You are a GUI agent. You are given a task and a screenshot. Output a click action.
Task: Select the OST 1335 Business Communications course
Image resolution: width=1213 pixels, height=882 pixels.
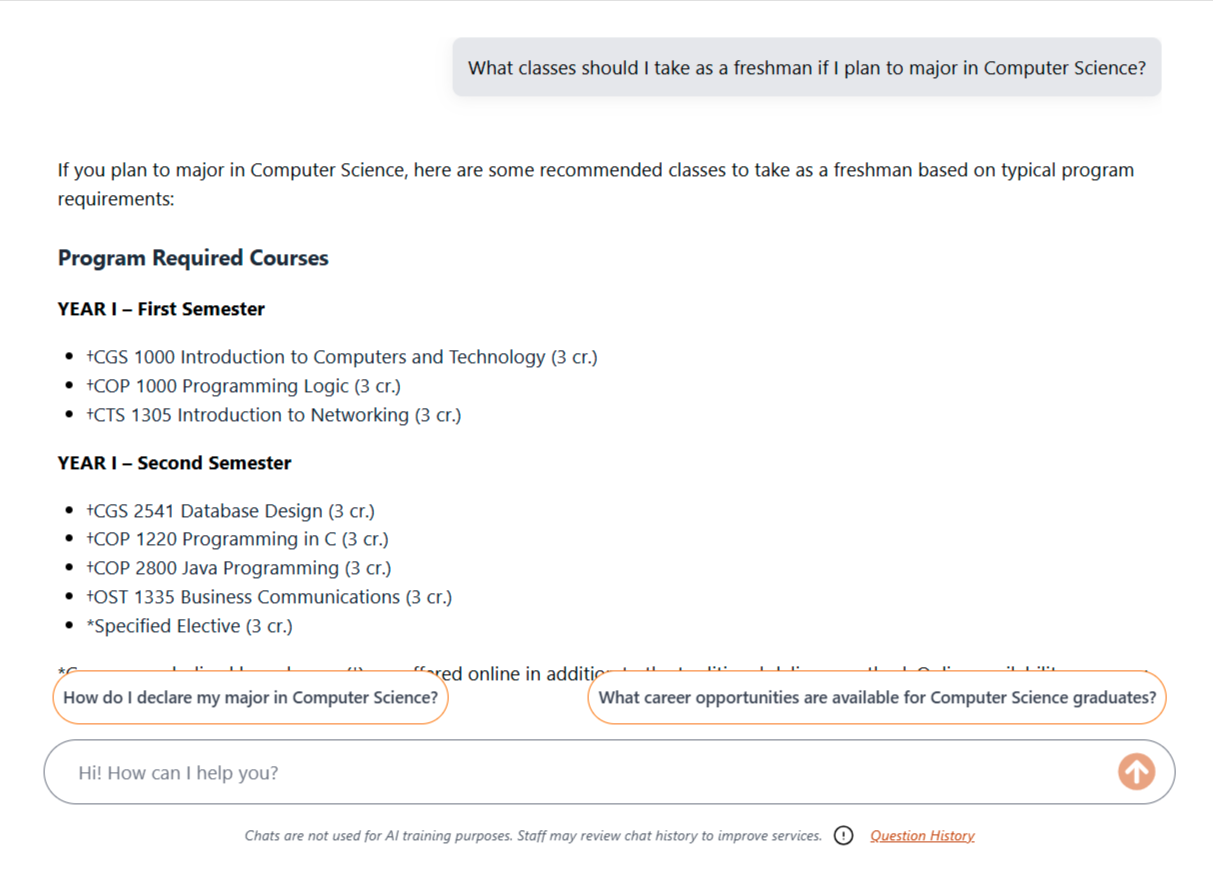pos(268,596)
